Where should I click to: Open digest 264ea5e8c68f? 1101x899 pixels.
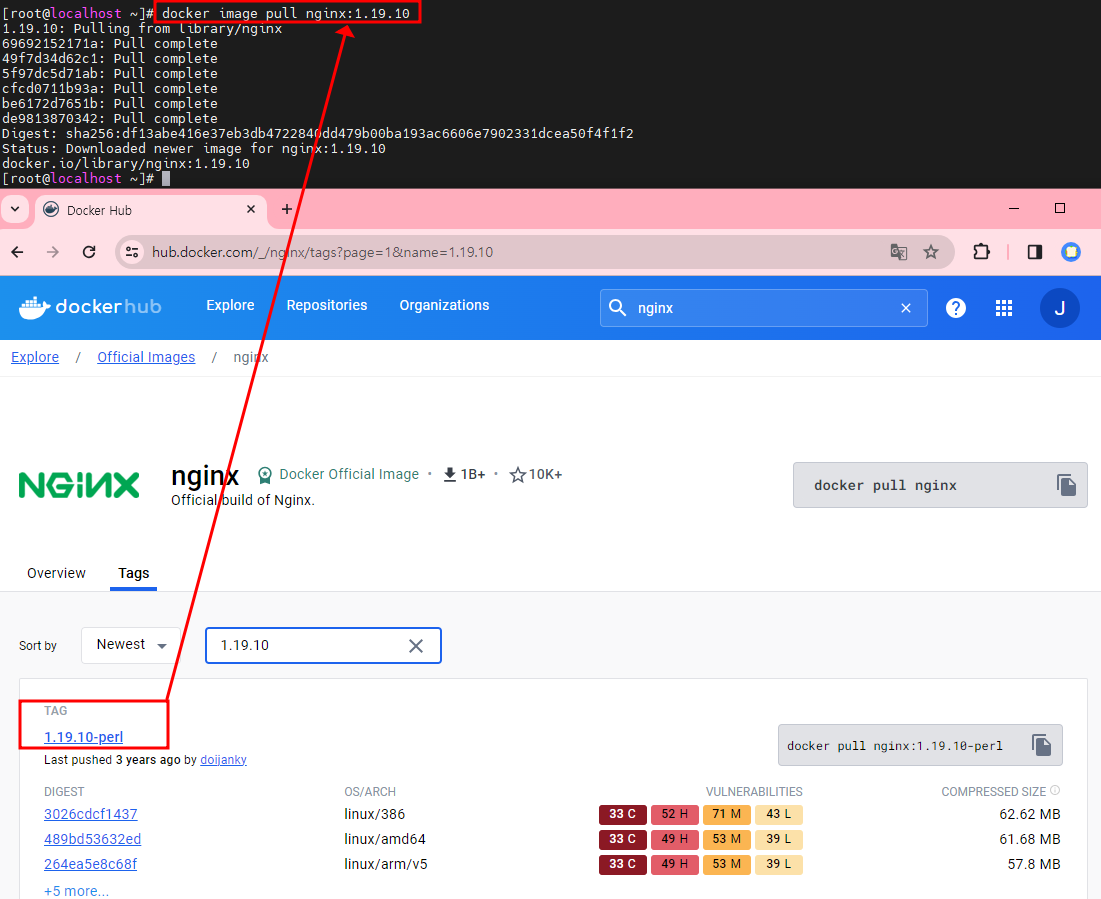91,864
